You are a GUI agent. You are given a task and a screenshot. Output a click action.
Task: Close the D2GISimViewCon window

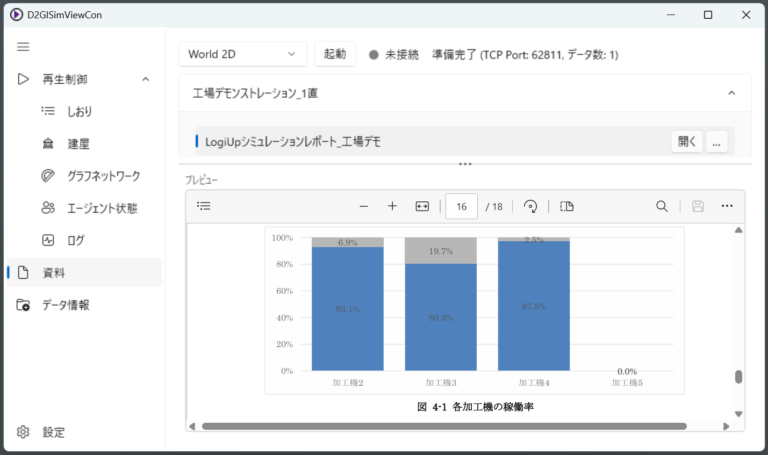click(745, 15)
